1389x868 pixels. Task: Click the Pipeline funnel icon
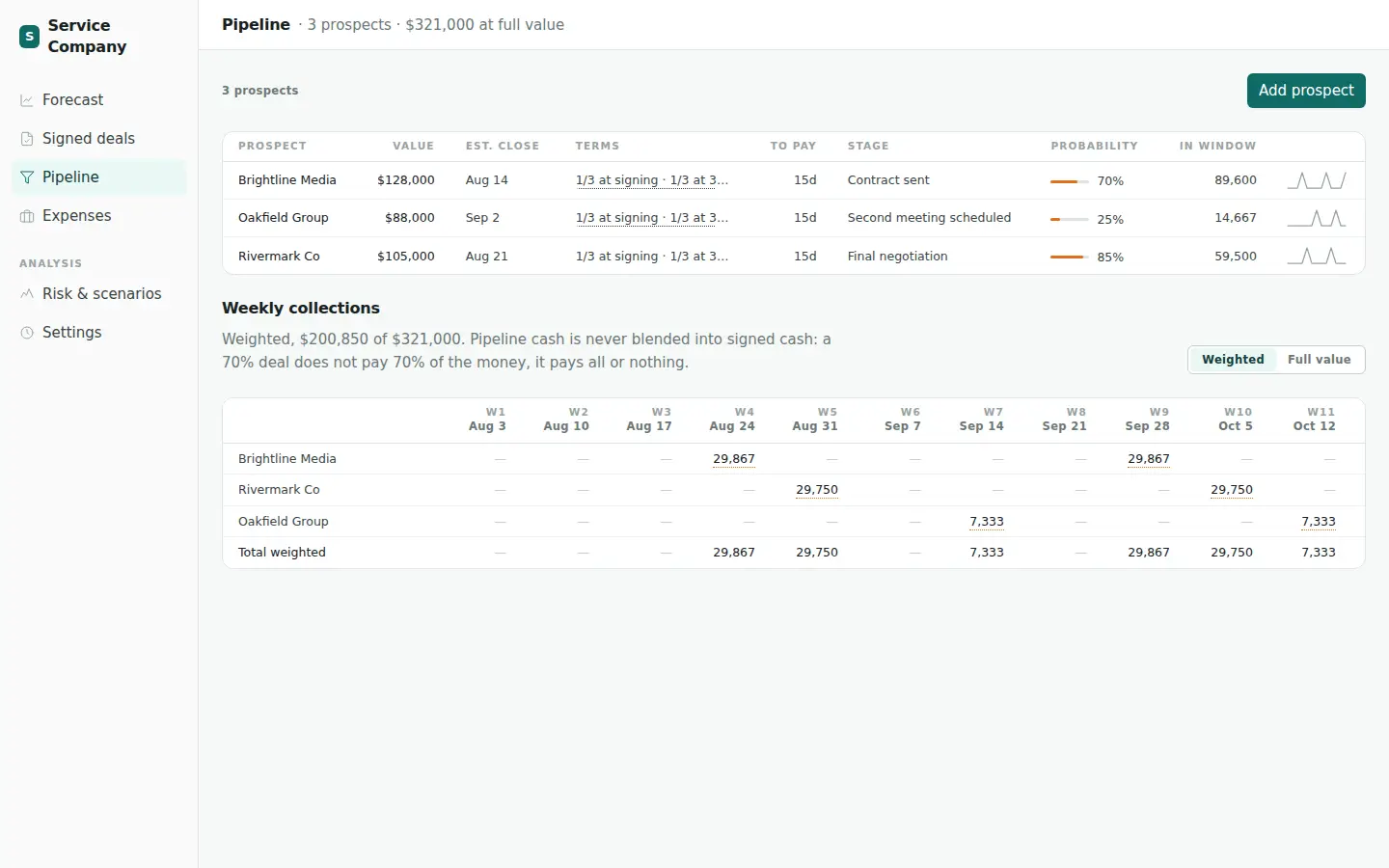[x=27, y=177]
